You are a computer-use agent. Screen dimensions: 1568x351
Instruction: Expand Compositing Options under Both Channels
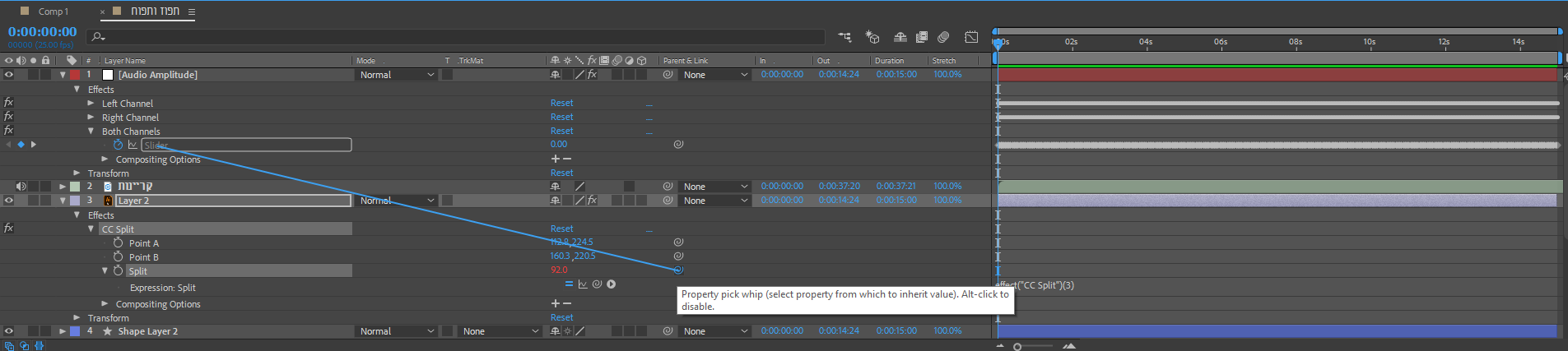[105, 159]
